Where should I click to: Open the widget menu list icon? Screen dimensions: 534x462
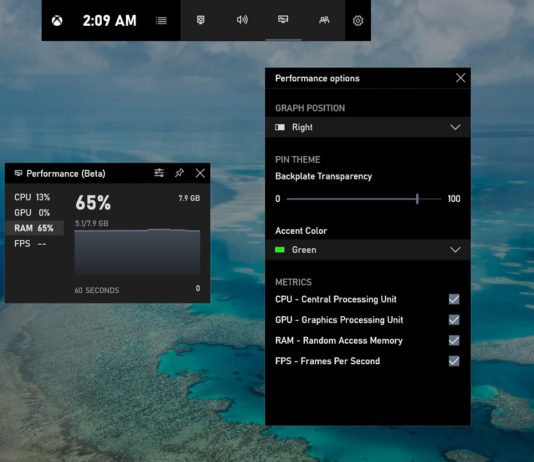click(161, 21)
